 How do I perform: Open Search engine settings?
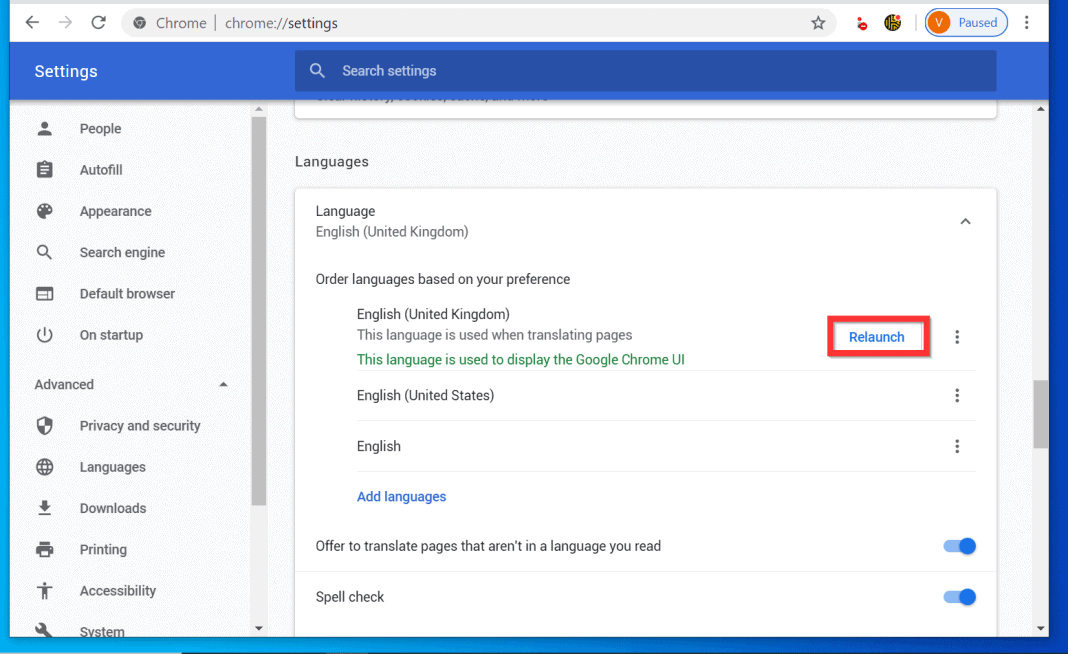click(x=122, y=252)
